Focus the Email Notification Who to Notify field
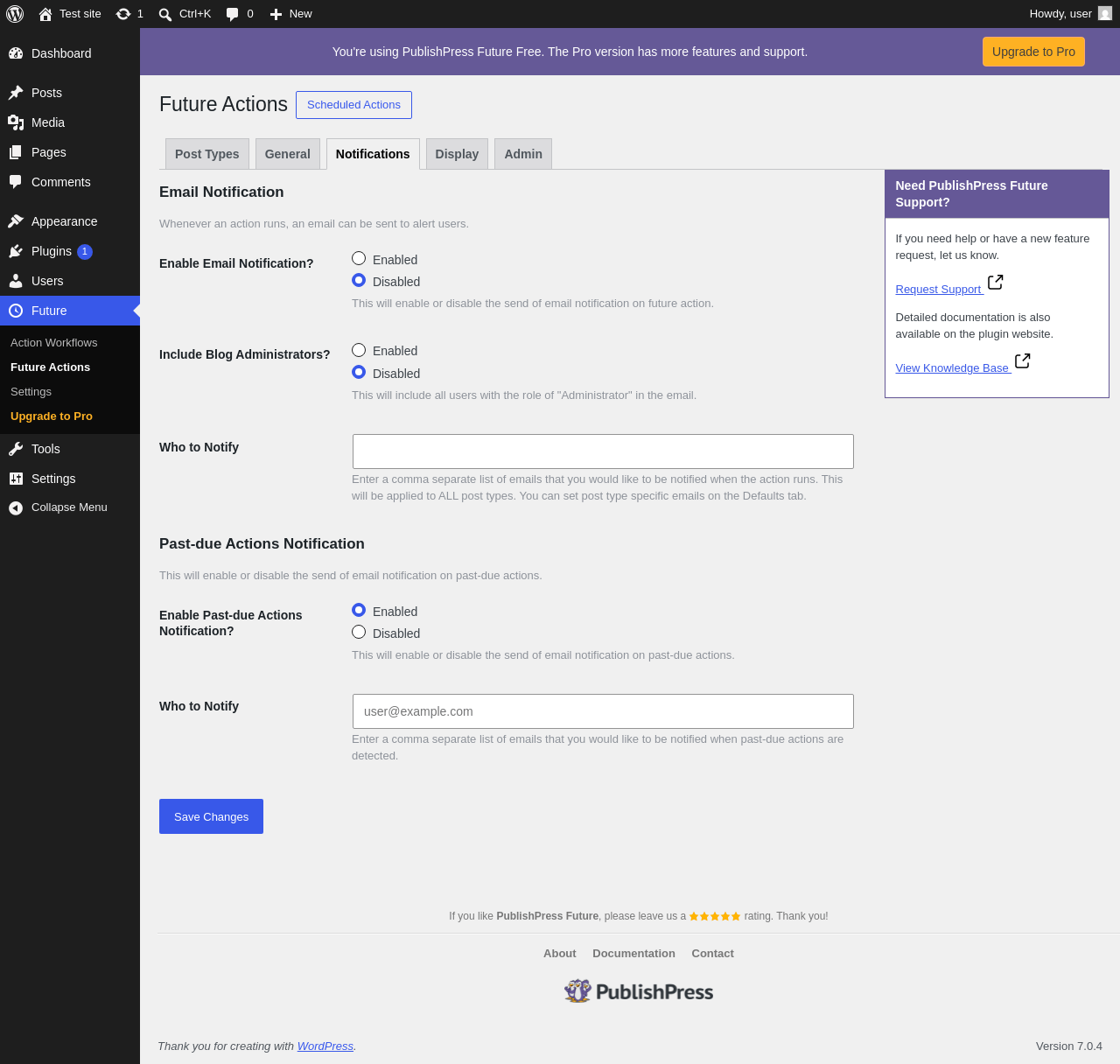This screenshot has width=1120, height=1064. click(603, 451)
